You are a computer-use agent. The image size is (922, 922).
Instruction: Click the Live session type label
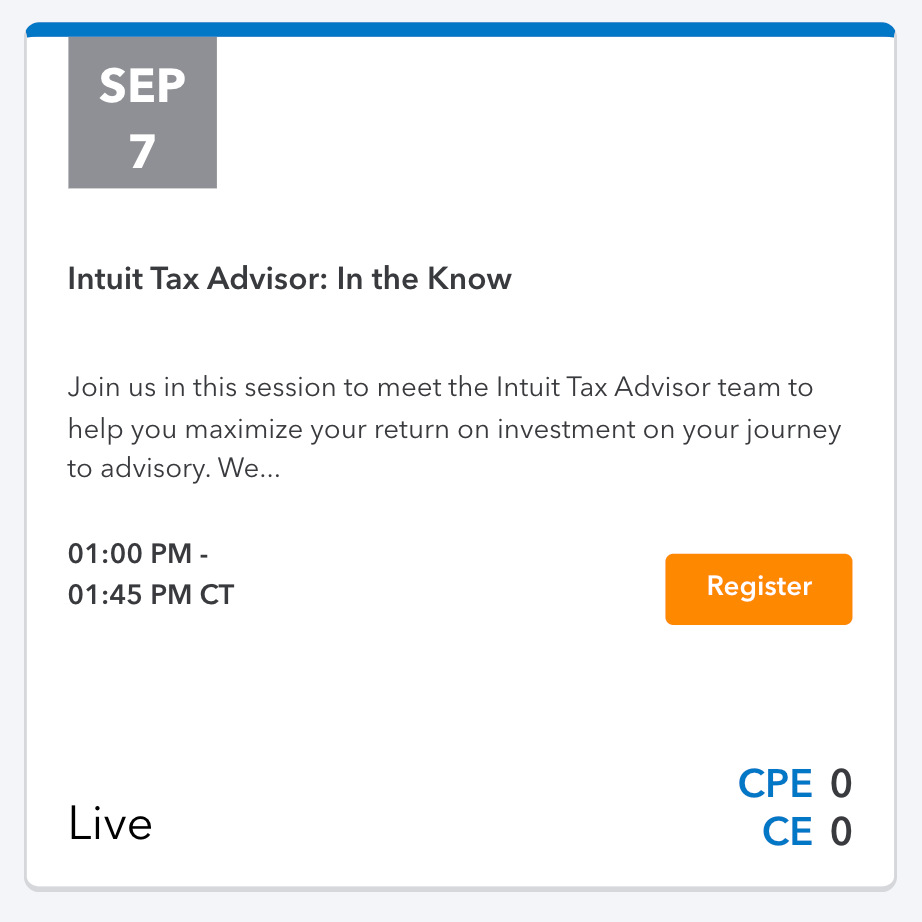click(x=110, y=824)
